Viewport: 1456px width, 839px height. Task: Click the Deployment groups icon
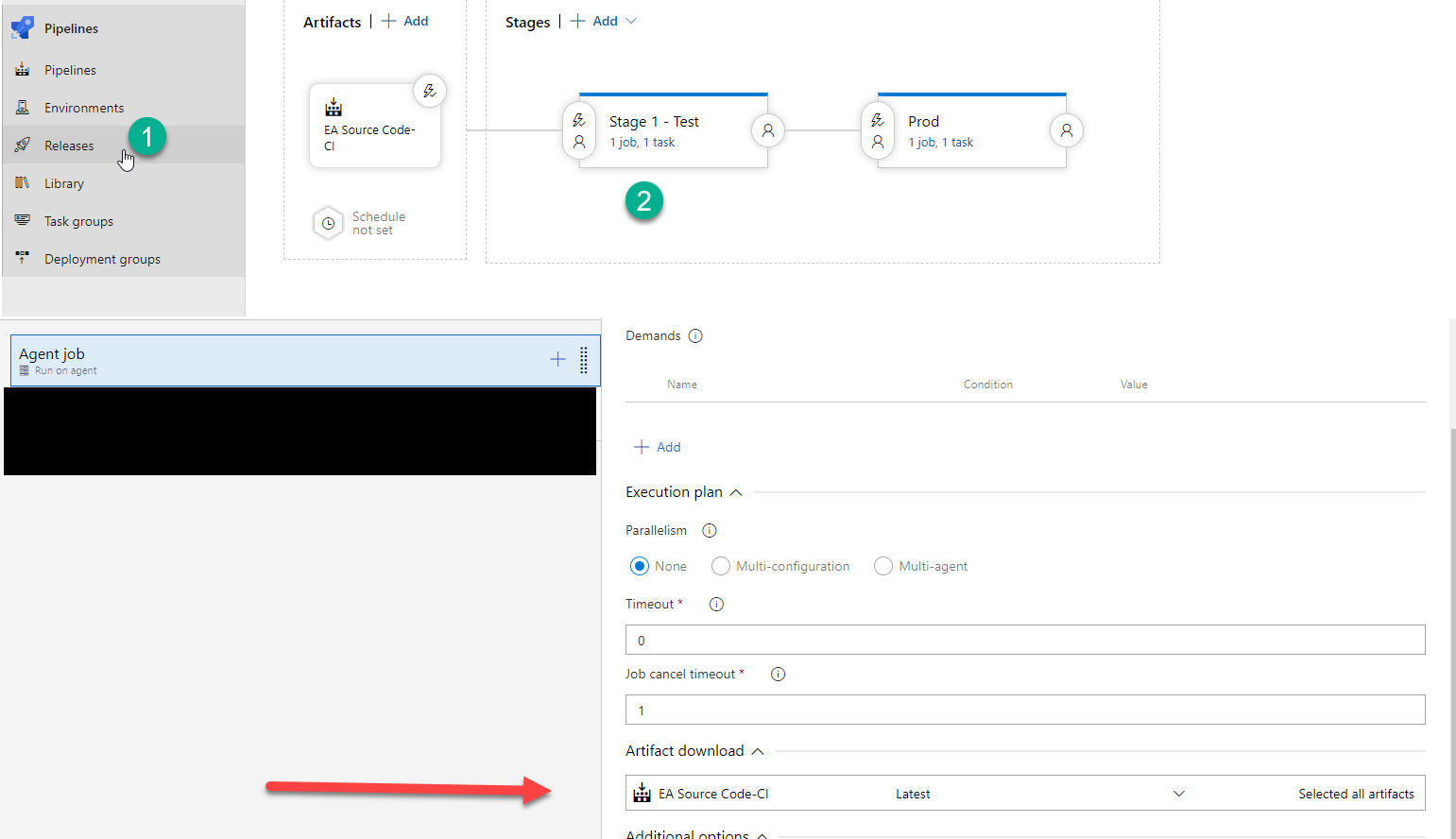click(x=23, y=257)
